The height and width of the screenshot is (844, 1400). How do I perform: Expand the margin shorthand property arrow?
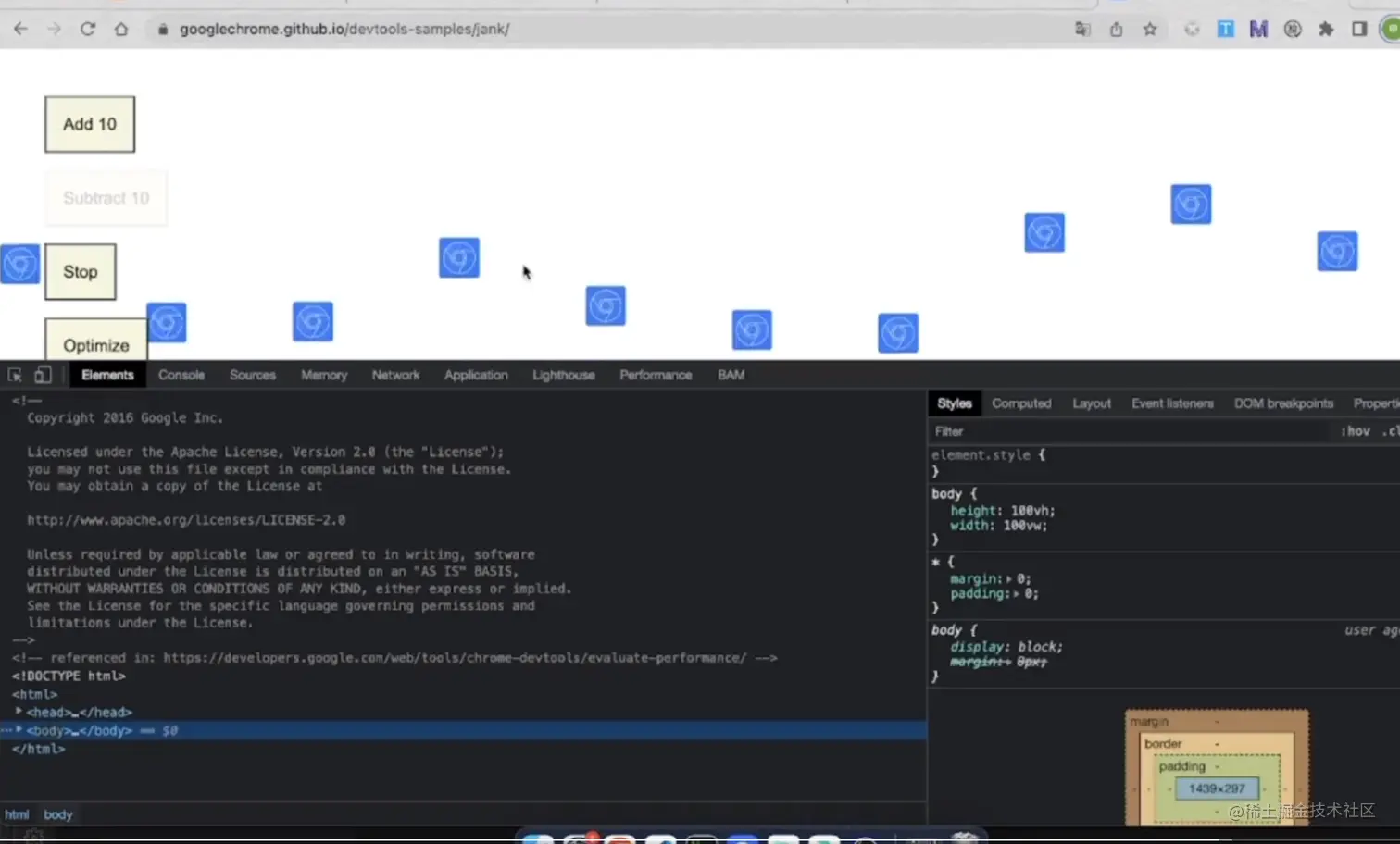coord(1009,579)
